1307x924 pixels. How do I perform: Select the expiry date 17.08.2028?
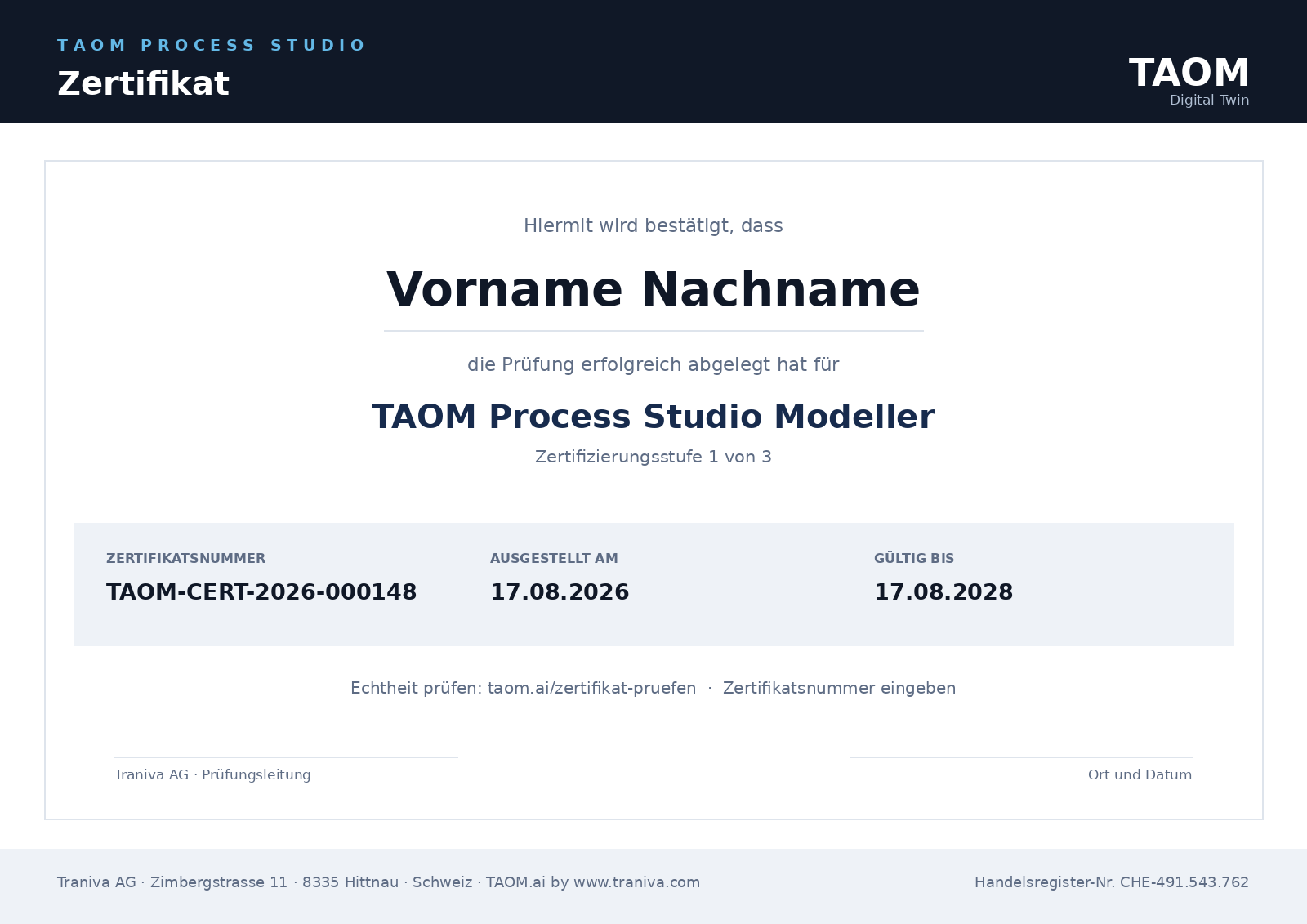pos(943,592)
